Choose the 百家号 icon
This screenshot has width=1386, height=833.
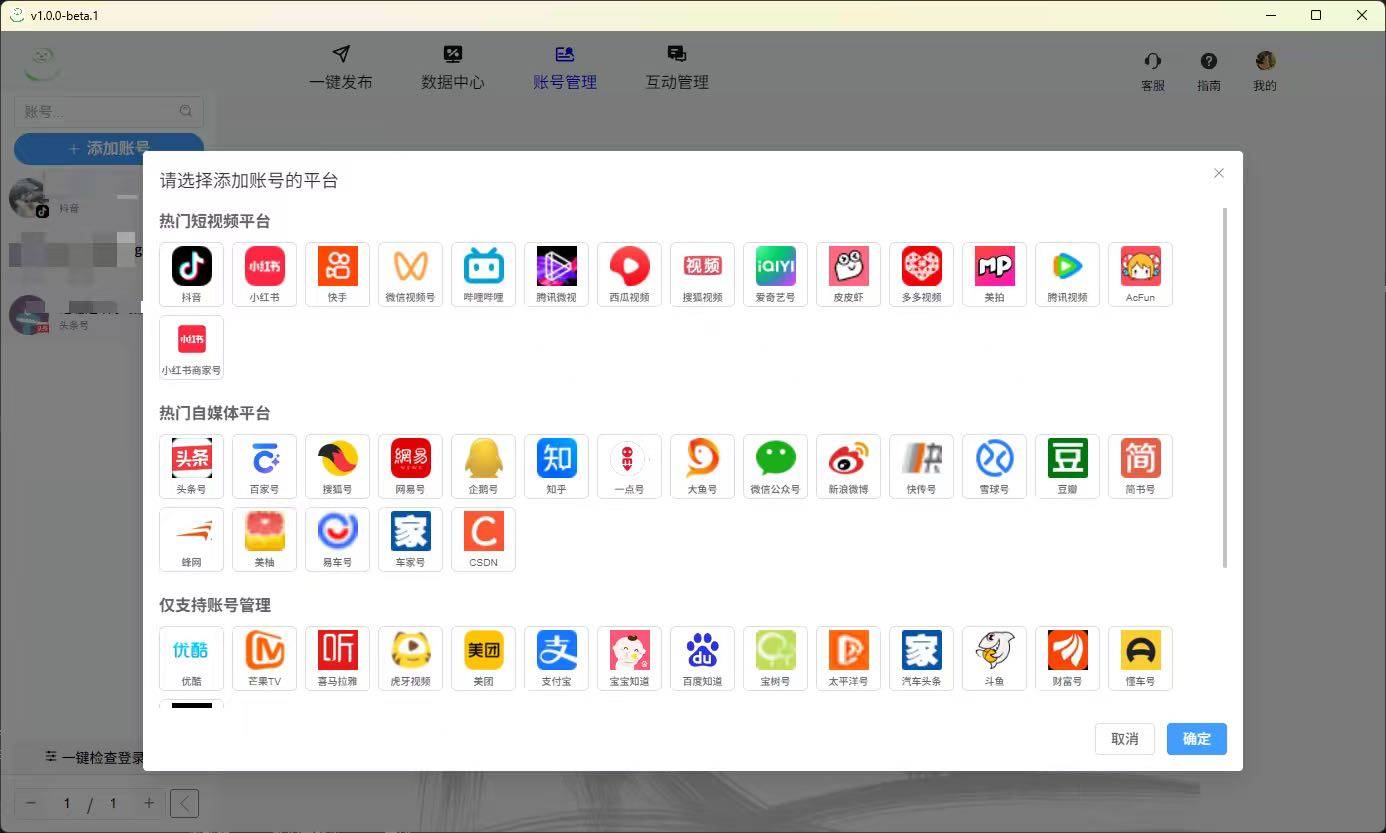point(264,466)
